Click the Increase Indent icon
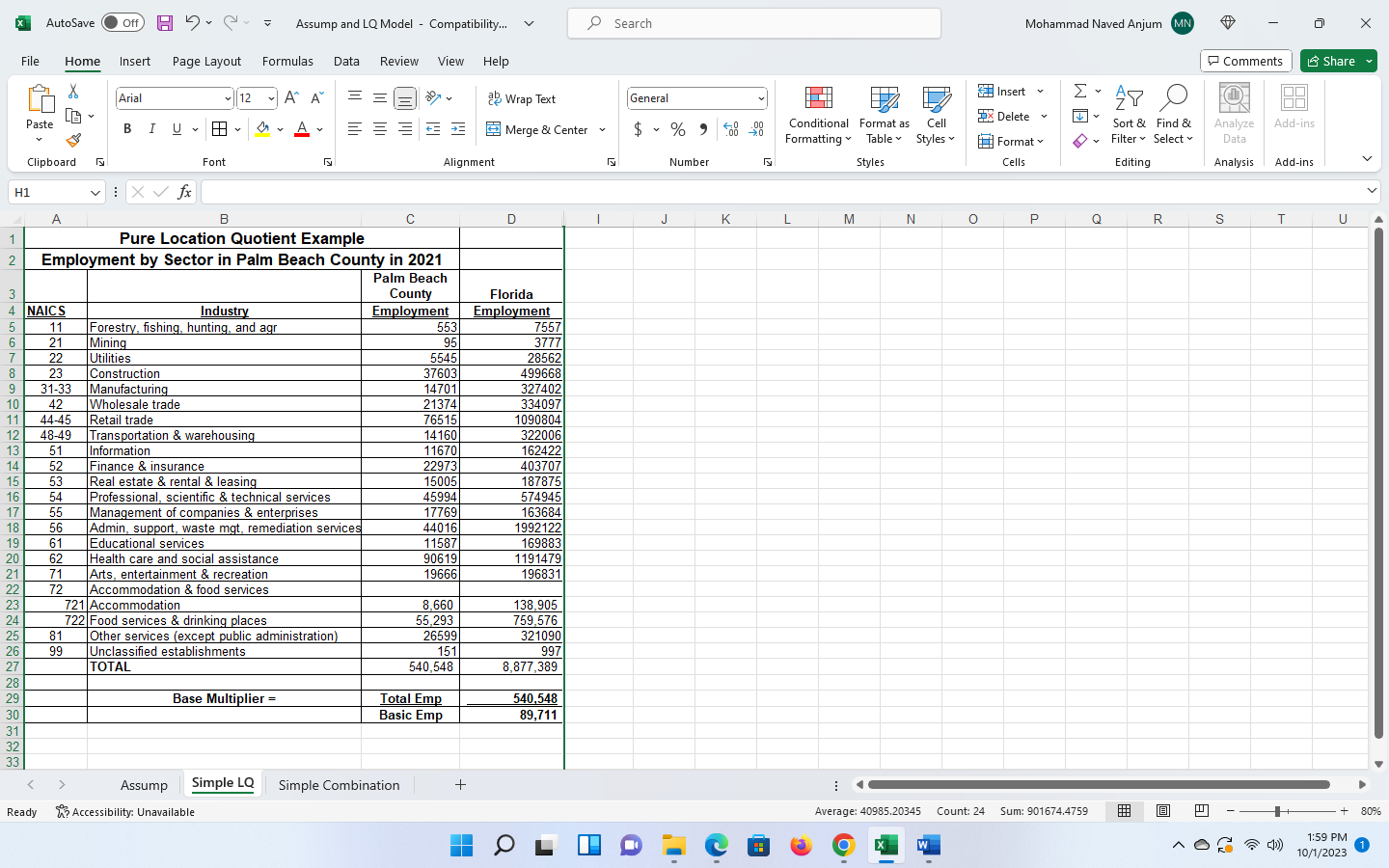Viewport: 1389px width, 868px height. point(458,129)
